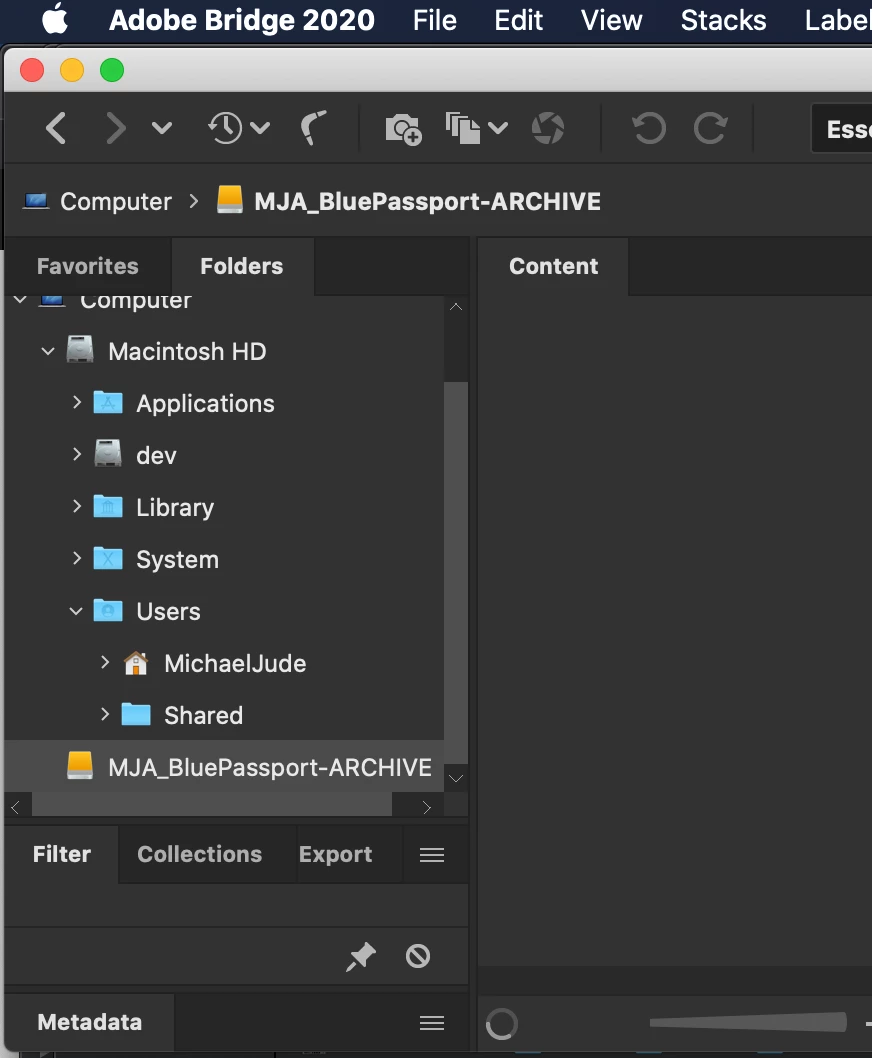This screenshot has height=1058, width=872.
Task: Open the View menu
Action: pyautogui.click(x=611, y=20)
